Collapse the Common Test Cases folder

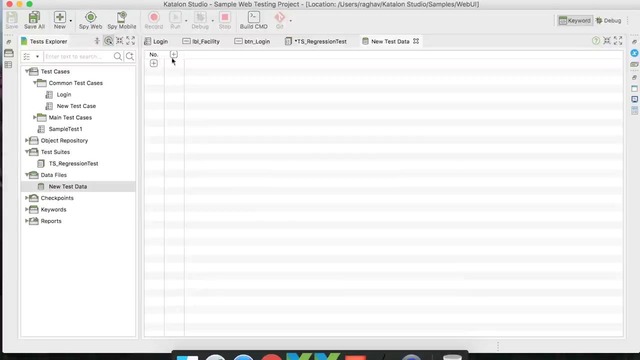[x=35, y=83]
